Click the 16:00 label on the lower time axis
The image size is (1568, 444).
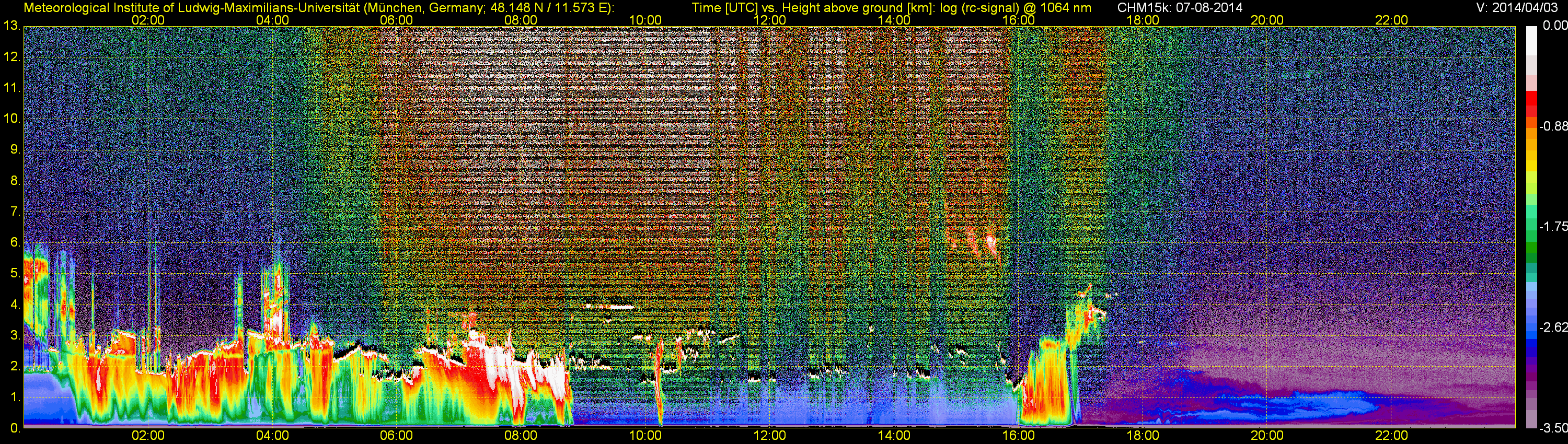click(1018, 436)
